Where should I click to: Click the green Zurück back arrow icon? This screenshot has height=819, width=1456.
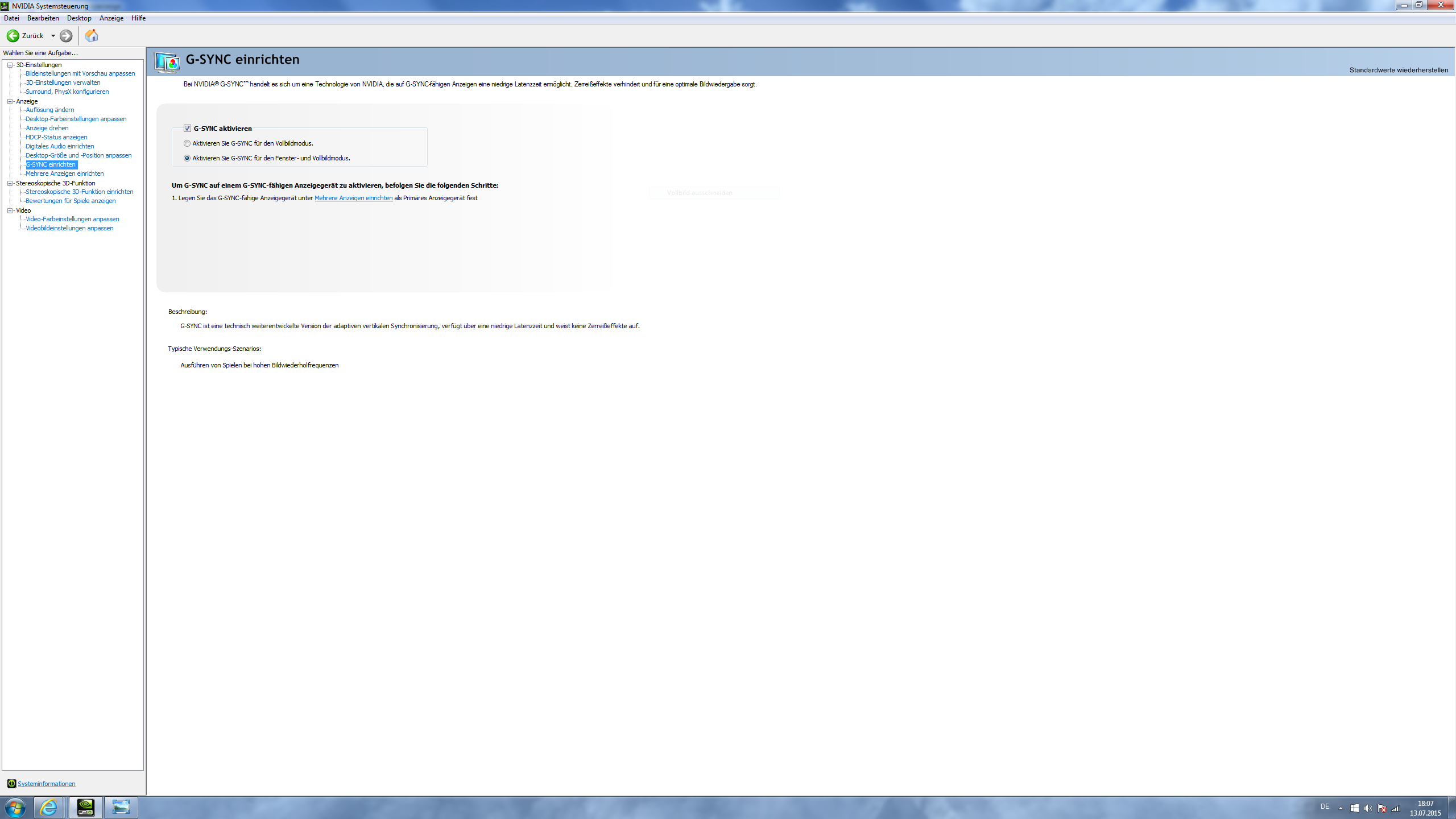pos(13,36)
